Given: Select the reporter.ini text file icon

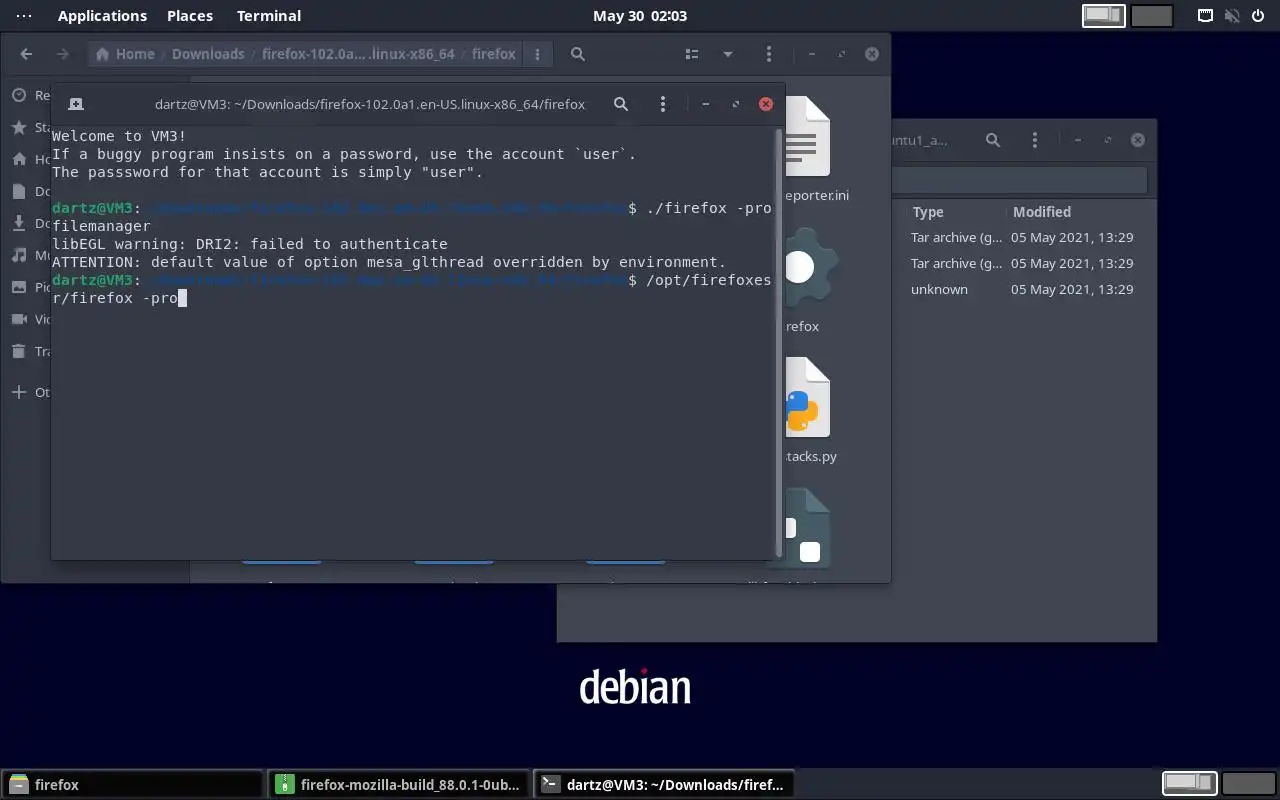Looking at the screenshot, I should 809,138.
